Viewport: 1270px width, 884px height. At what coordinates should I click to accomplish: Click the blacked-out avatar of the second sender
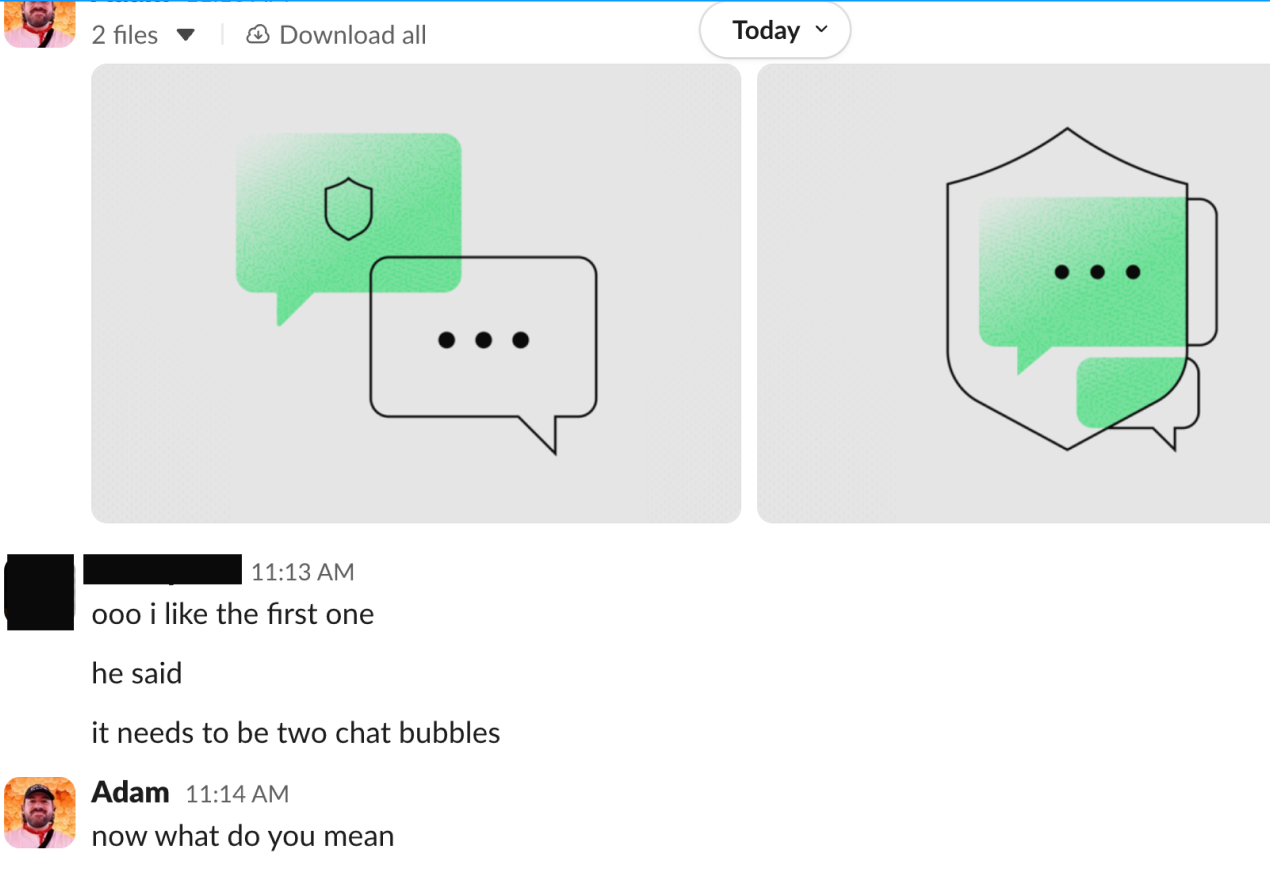40,591
